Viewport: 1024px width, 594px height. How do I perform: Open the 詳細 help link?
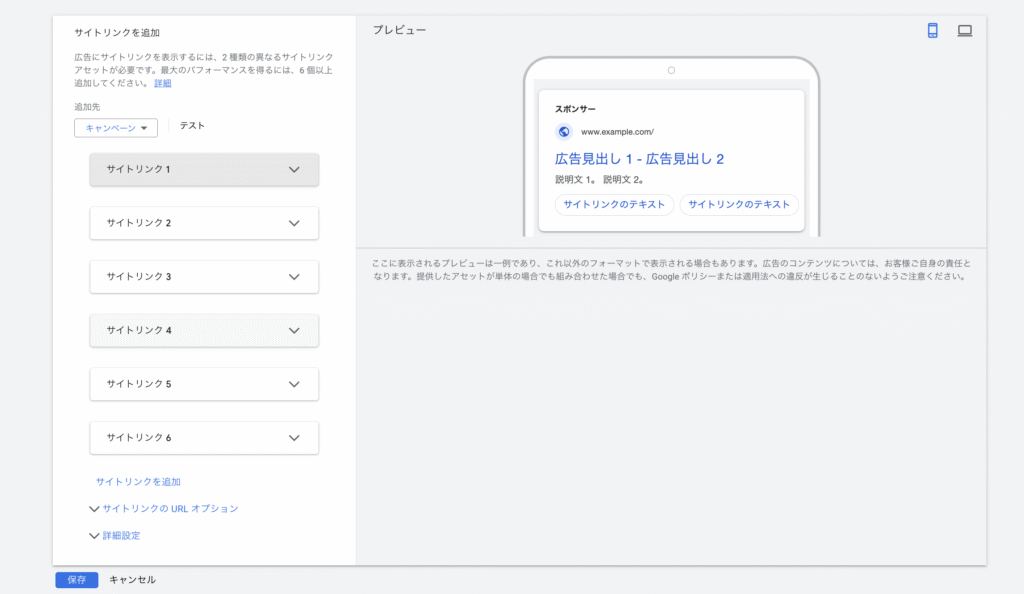tap(162, 84)
